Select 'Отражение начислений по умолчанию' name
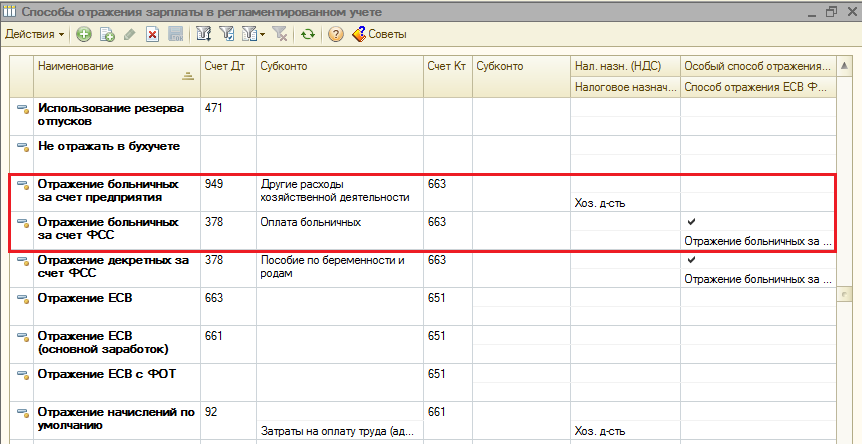The height and width of the screenshot is (444, 862). [116, 418]
